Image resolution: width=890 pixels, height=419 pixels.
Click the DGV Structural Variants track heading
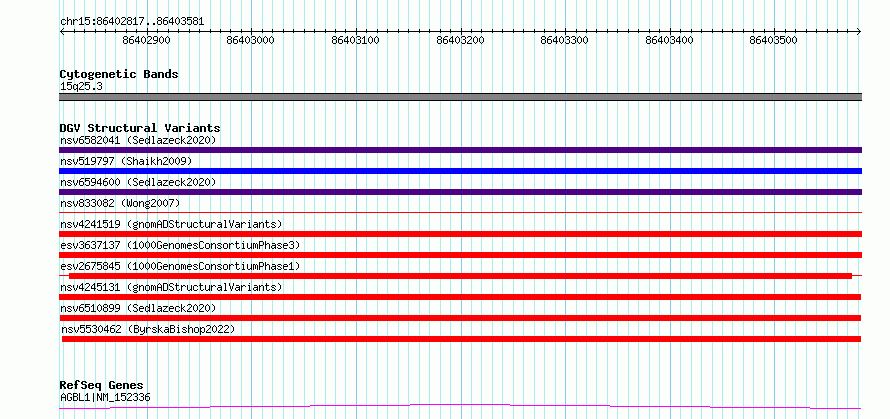click(140, 128)
